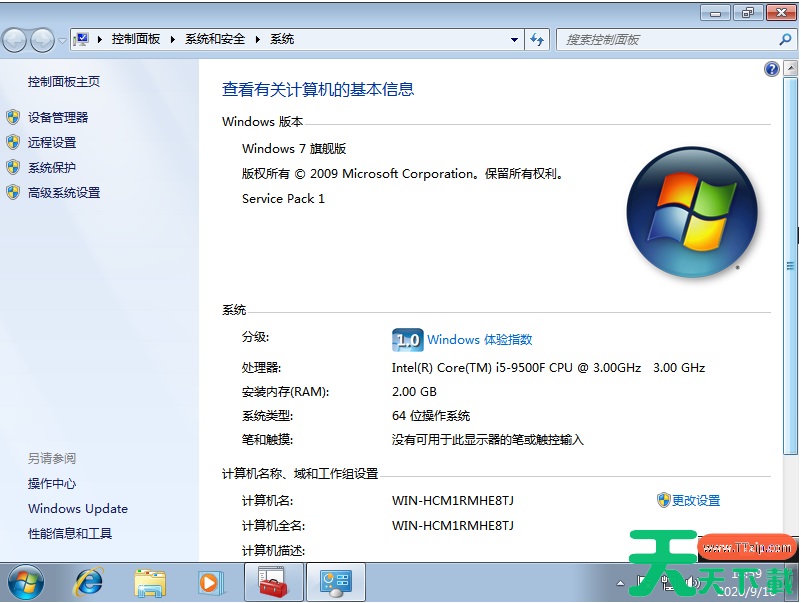This screenshot has height=603, width=801.
Task: Select 系统和安全 in the address breadcrumb
Action: point(215,40)
